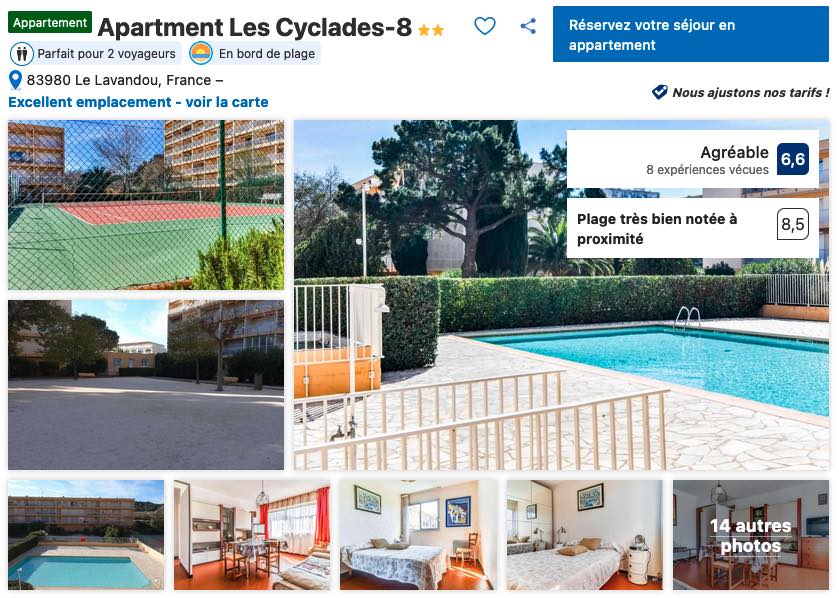
Task: Click the share icon
Action: tap(528, 26)
